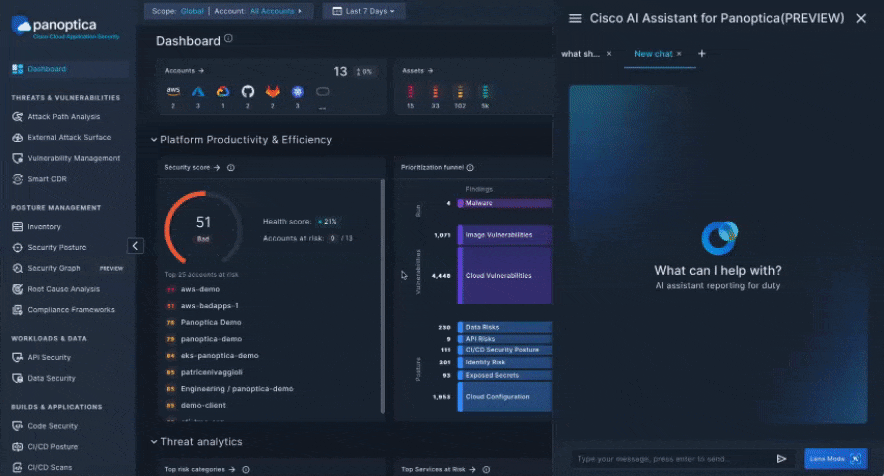The width and height of the screenshot is (884, 476).
Task: Click the Security Graph icon in sidebar
Action: tap(17, 268)
